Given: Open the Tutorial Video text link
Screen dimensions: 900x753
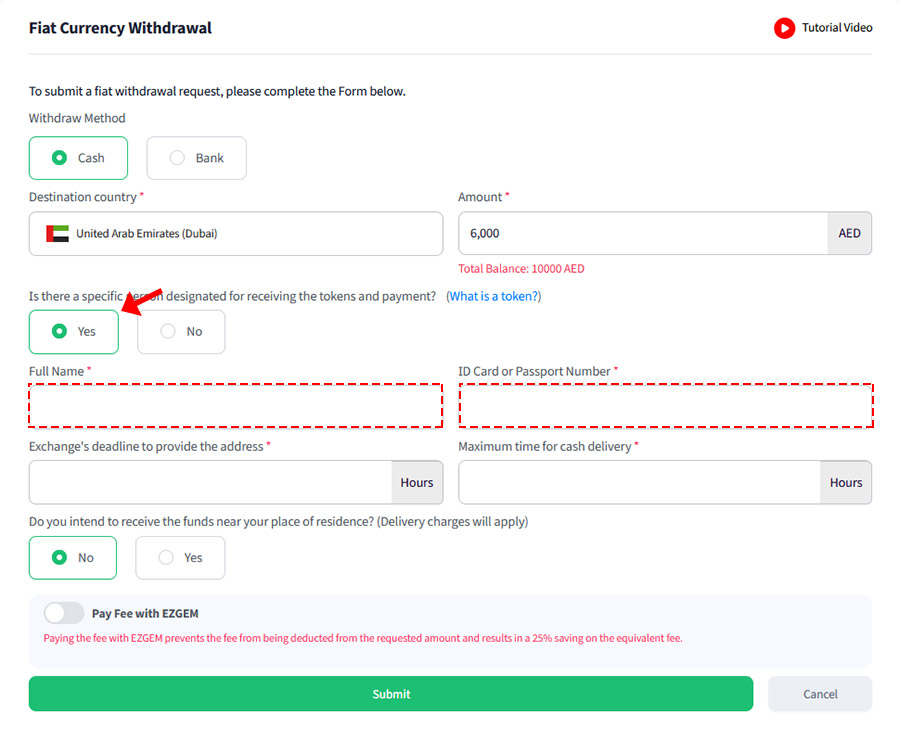Looking at the screenshot, I should click(837, 28).
